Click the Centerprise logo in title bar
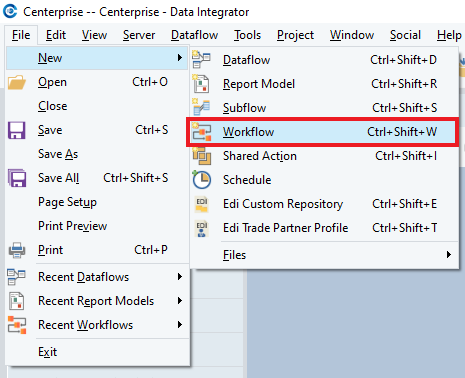Screen dimensions: 465x378 pyautogui.click(x=10, y=11)
